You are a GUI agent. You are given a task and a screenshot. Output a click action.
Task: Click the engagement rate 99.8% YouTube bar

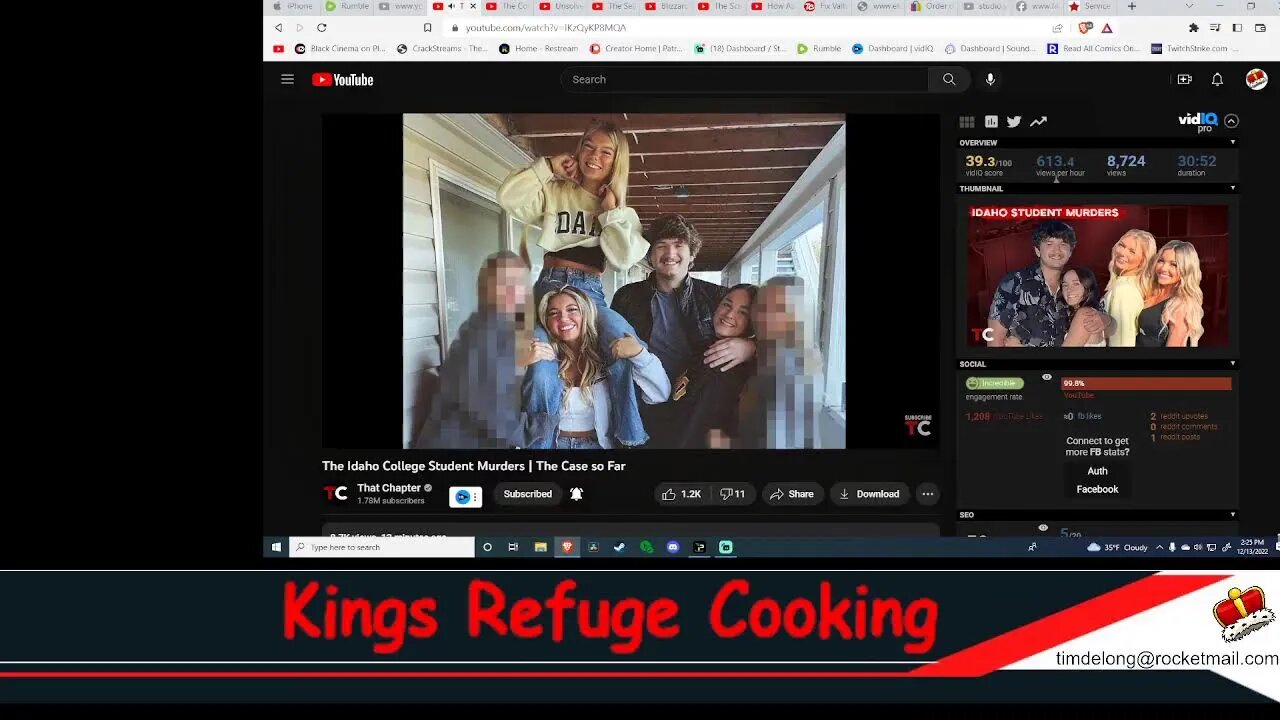(x=1146, y=383)
